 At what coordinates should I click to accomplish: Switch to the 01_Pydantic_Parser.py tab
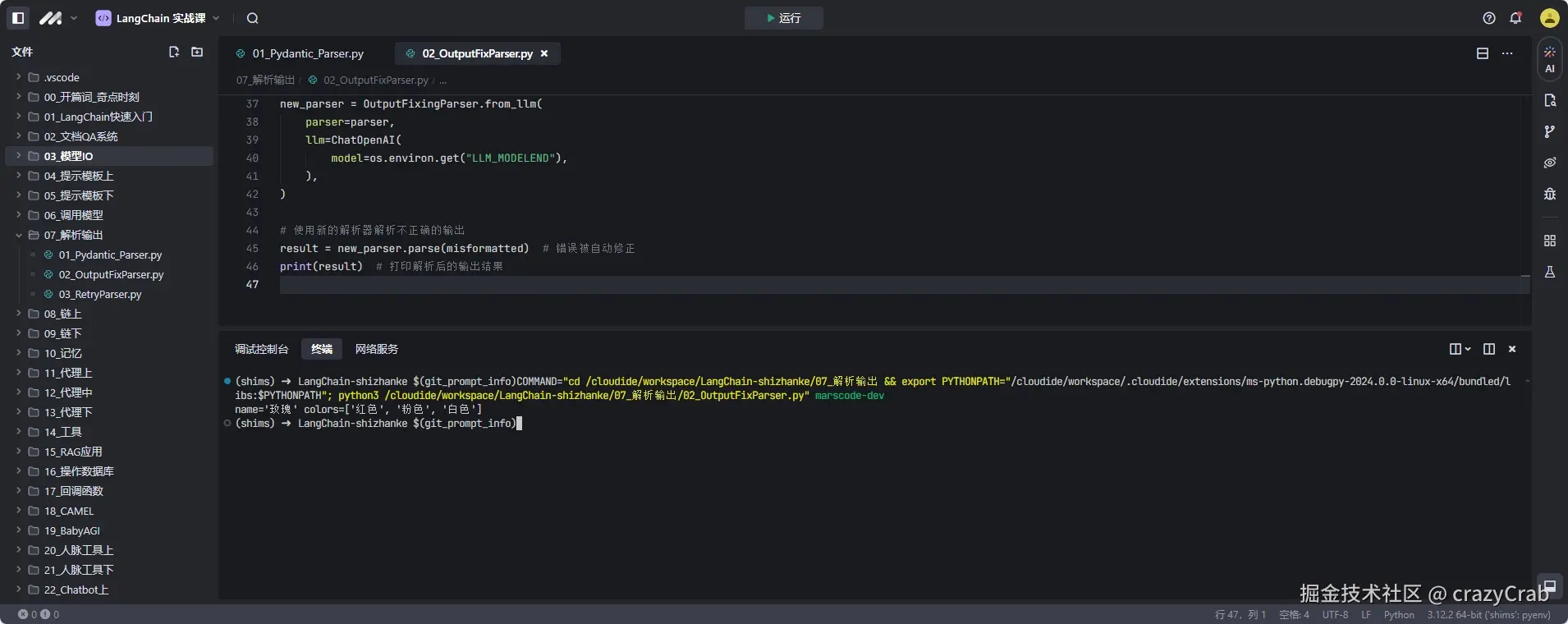[x=307, y=53]
